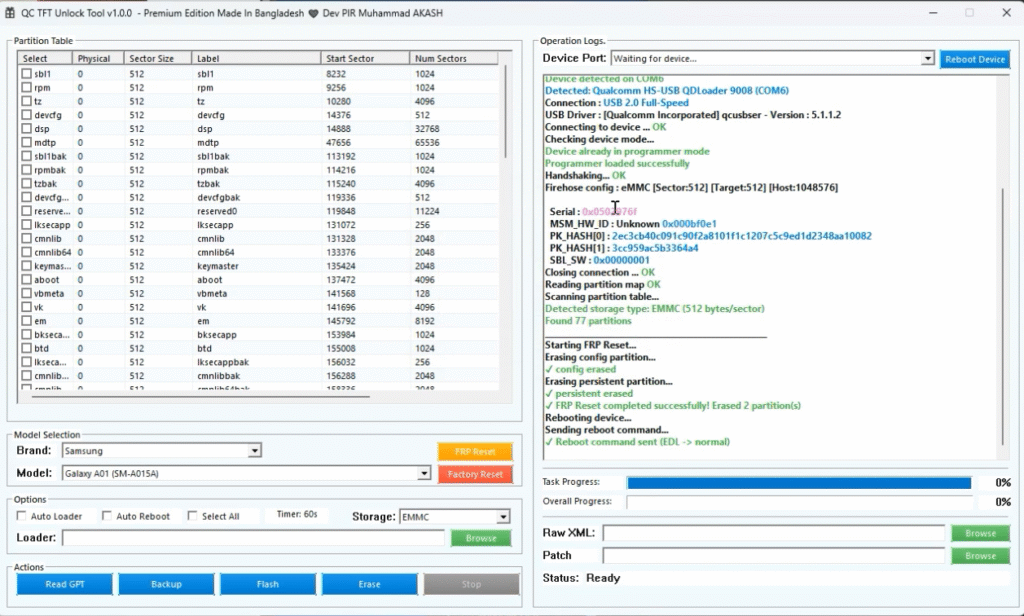Read the GPT partition table

coord(63,584)
